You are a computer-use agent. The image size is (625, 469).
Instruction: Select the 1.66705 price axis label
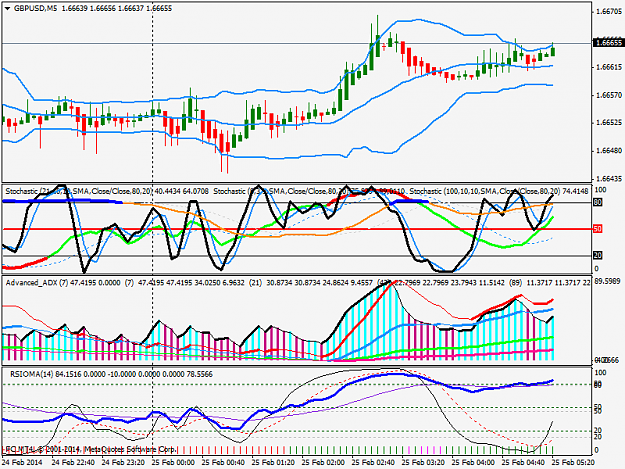click(x=608, y=12)
